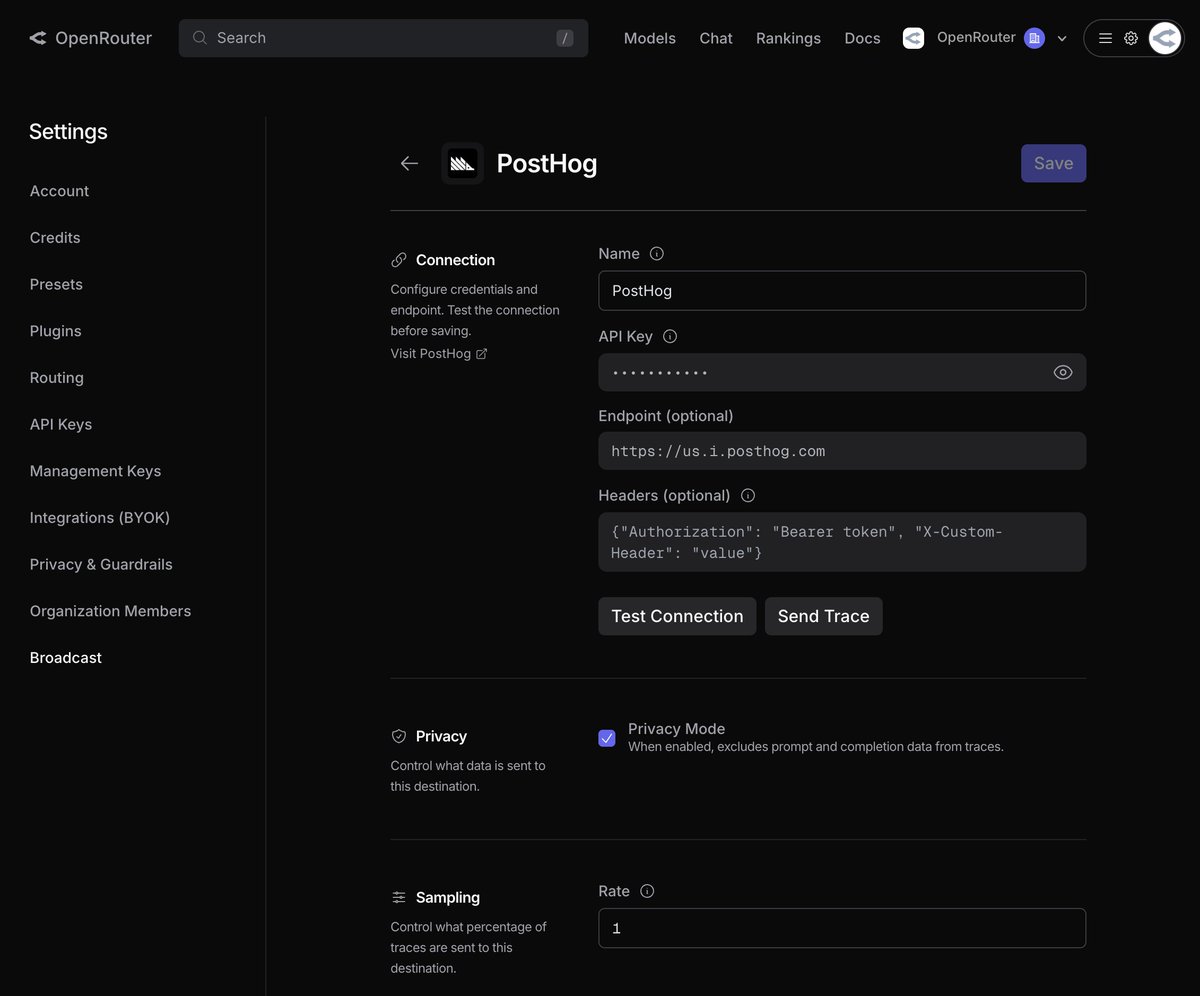Viewport: 1200px width, 996px height.
Task: Click the info icon beside Headers
Action: point(748,496)
